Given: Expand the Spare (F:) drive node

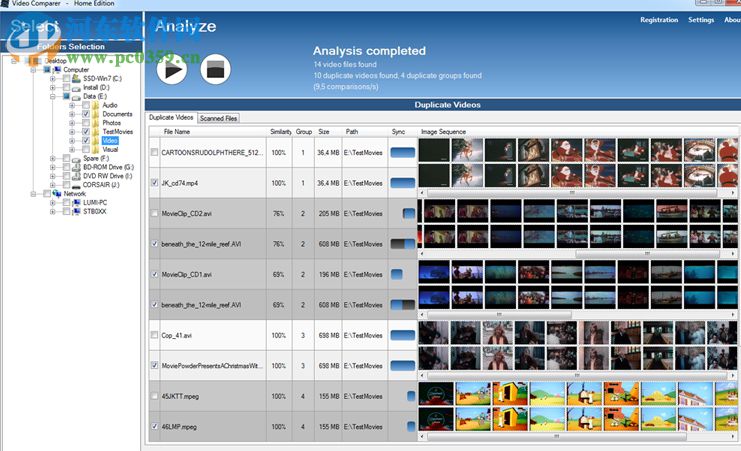Looking at the screenshot, I should pos(52,158).
